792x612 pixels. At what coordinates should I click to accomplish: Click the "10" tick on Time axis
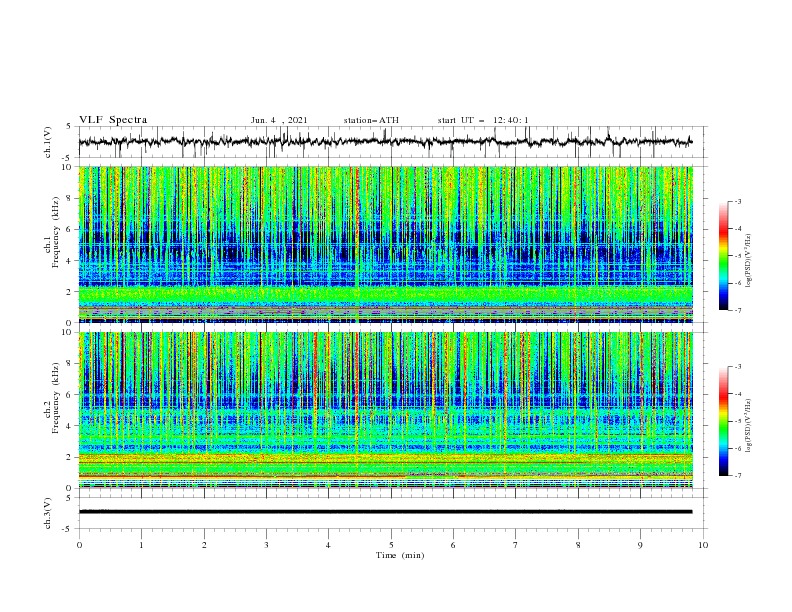pyautogui.click(x=703, y=545)
